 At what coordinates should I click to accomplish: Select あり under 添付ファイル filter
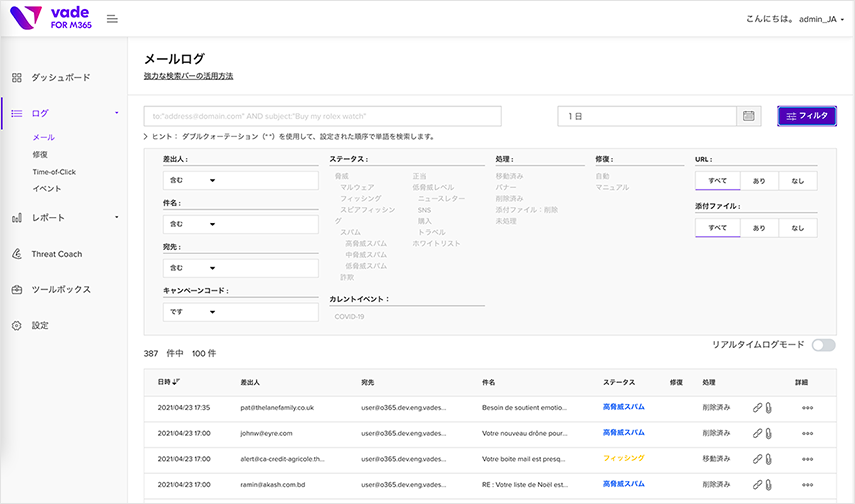click(759, 228)
